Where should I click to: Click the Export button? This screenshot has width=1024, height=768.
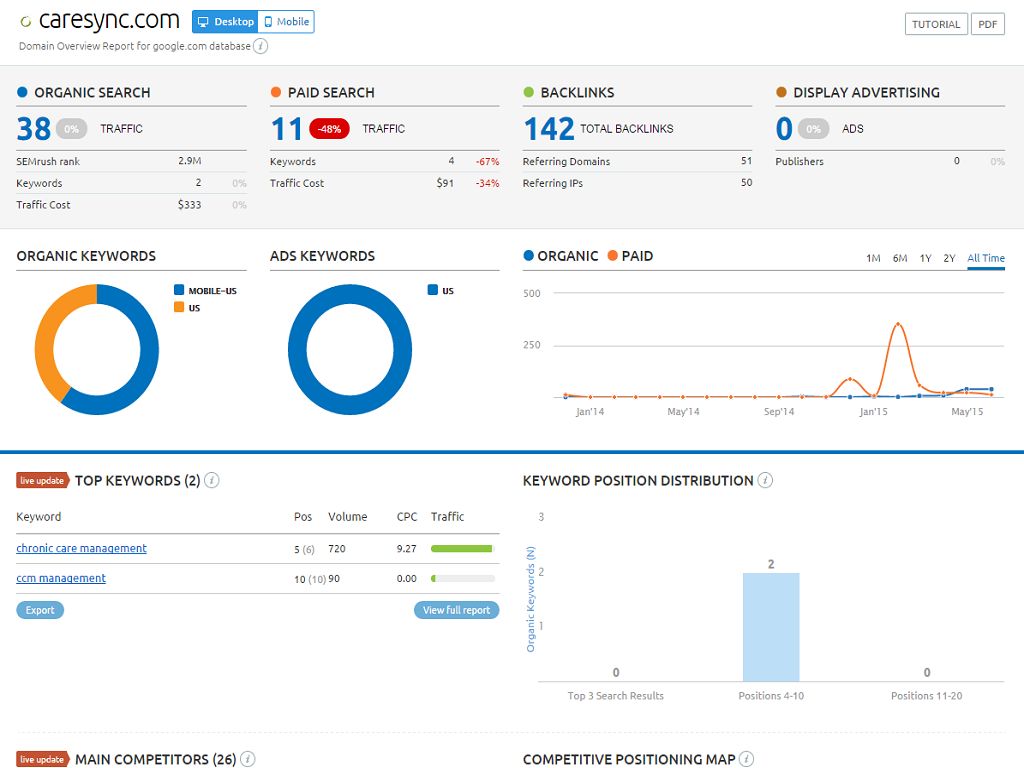[x=40, y=610]
